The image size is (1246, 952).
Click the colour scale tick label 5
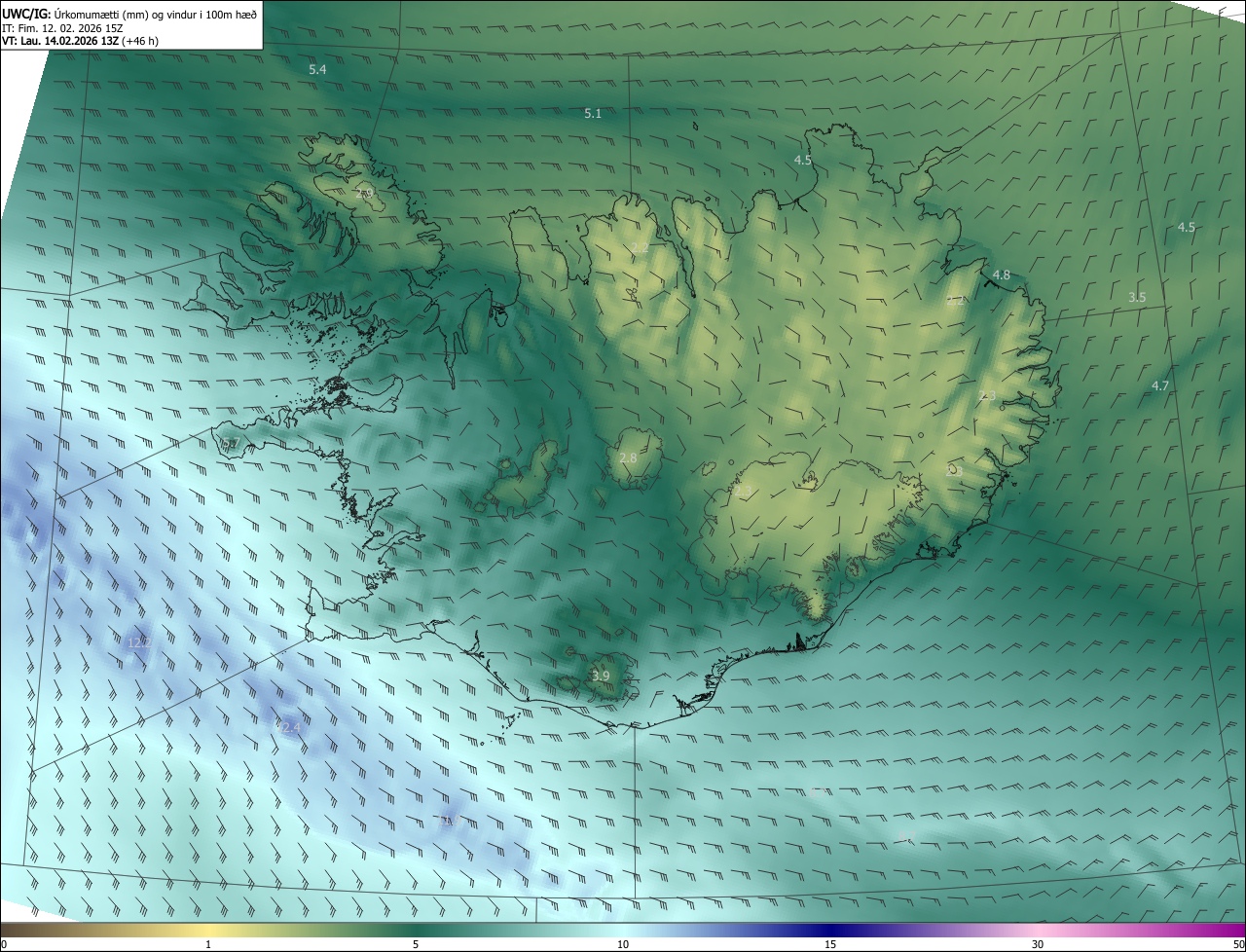point(416,944)
